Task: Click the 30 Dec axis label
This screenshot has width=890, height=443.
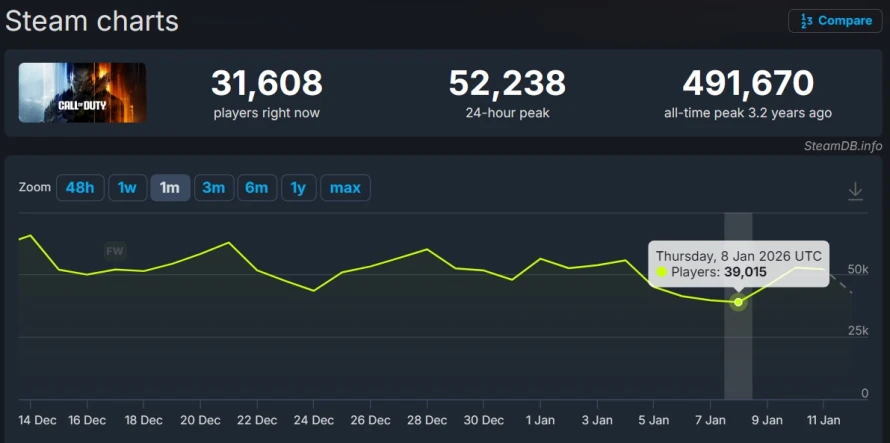Action: point(484,420)
